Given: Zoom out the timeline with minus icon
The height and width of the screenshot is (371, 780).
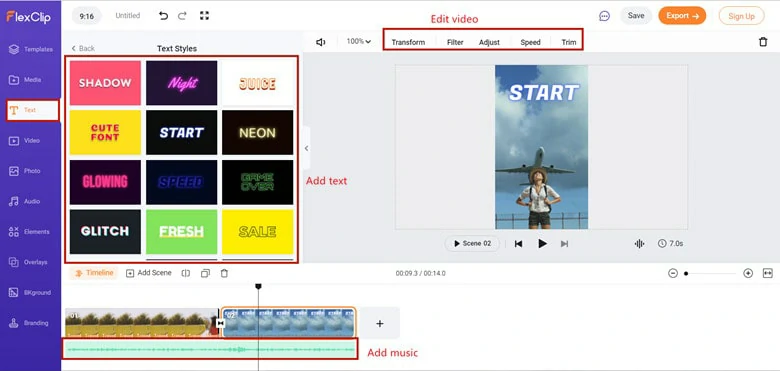Looking at the screenshot, I should coord(673,273).
